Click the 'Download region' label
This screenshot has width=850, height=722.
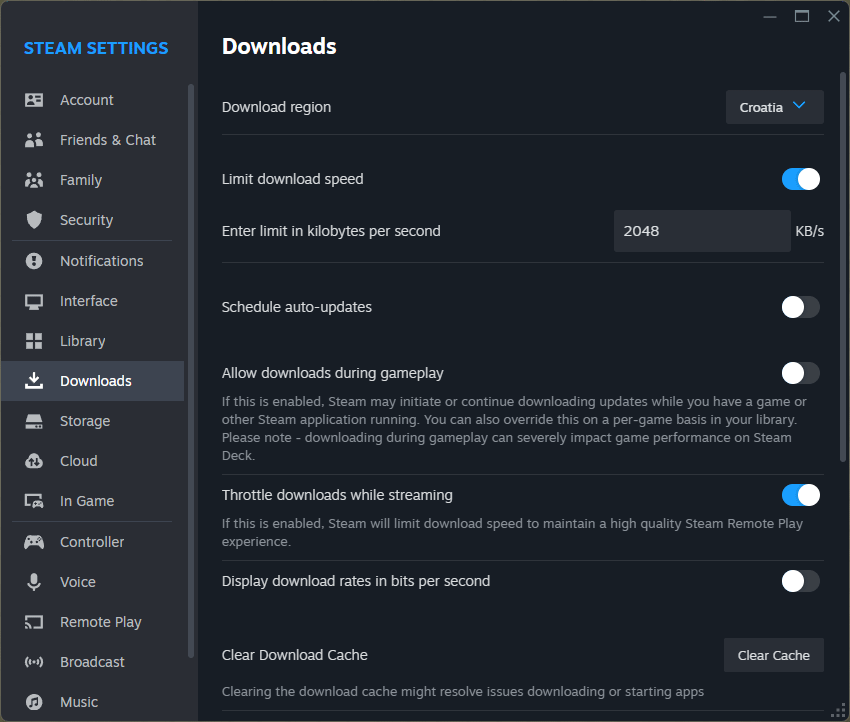click(x=276, y=107)
